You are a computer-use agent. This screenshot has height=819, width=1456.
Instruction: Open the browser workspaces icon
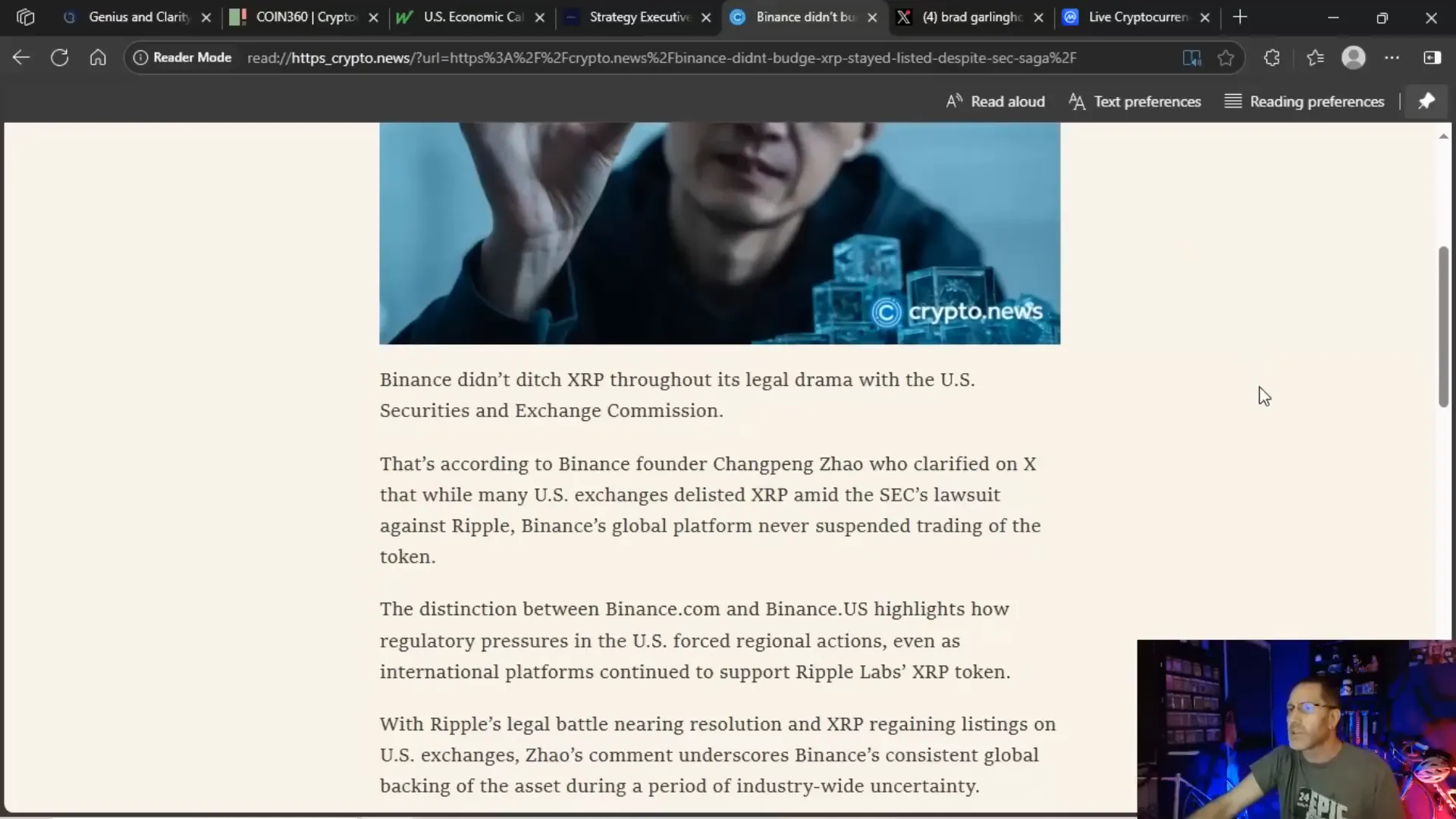[x=25, y=17]
